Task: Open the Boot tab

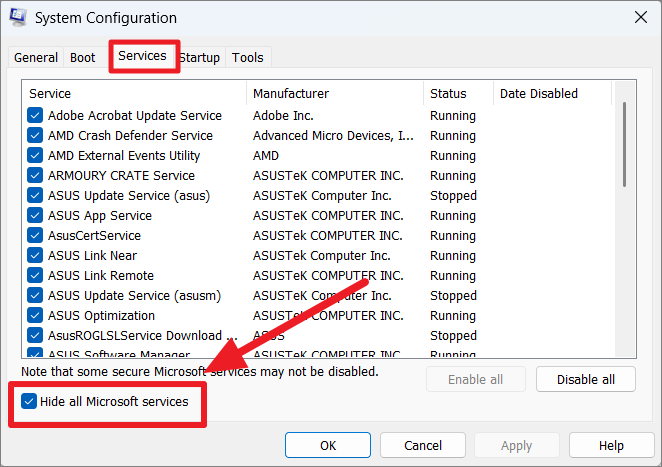Action: click(83, 57)
